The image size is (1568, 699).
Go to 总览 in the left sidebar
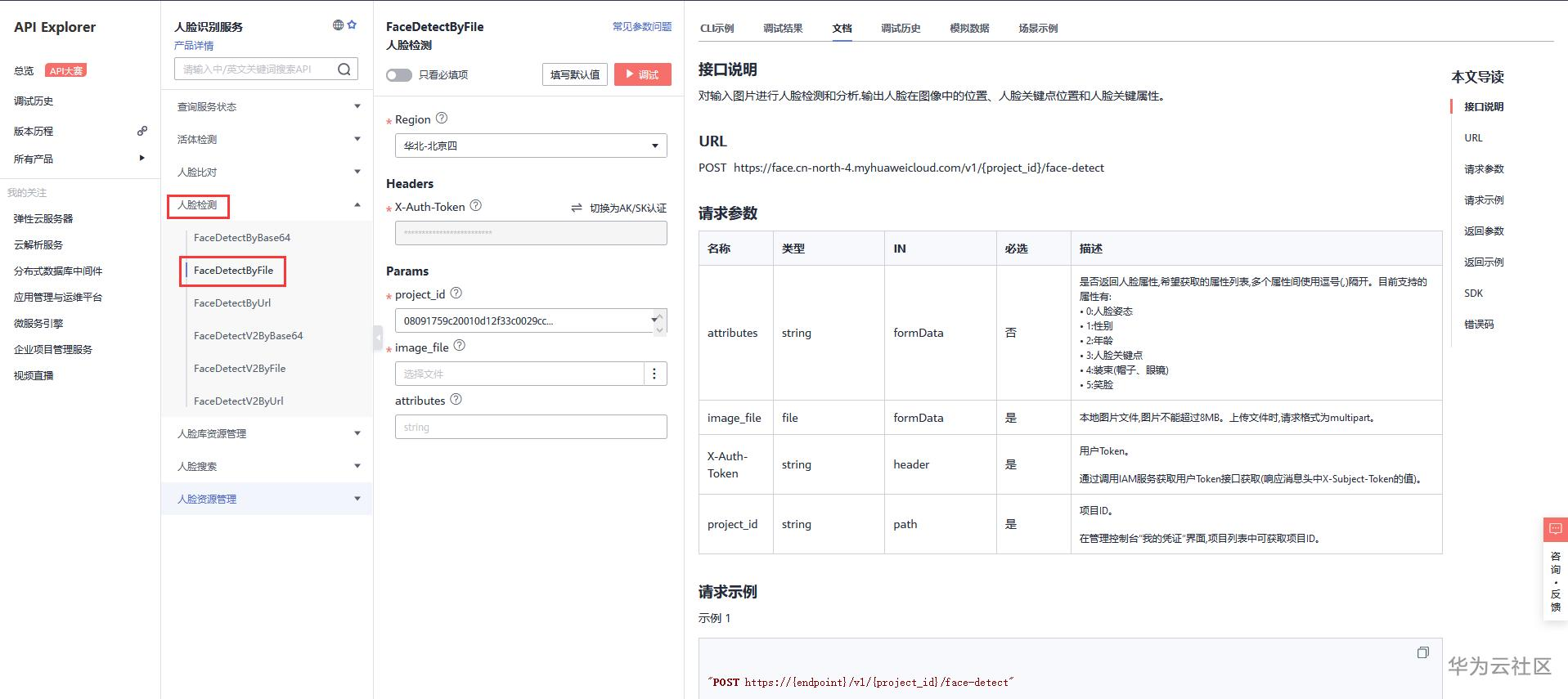(x=24, y=71)
